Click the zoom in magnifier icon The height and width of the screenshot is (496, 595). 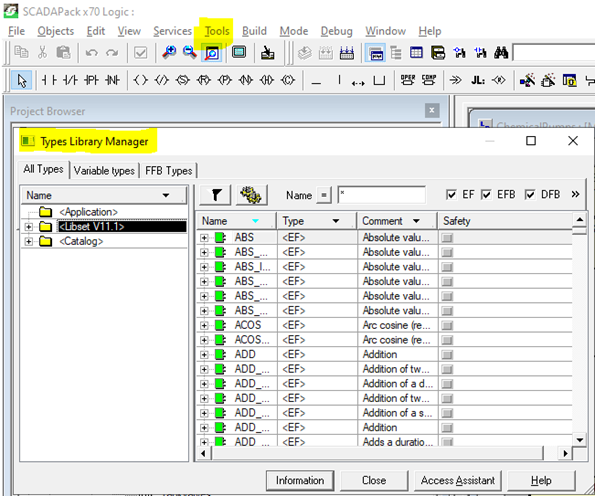(x=169, y=52)
